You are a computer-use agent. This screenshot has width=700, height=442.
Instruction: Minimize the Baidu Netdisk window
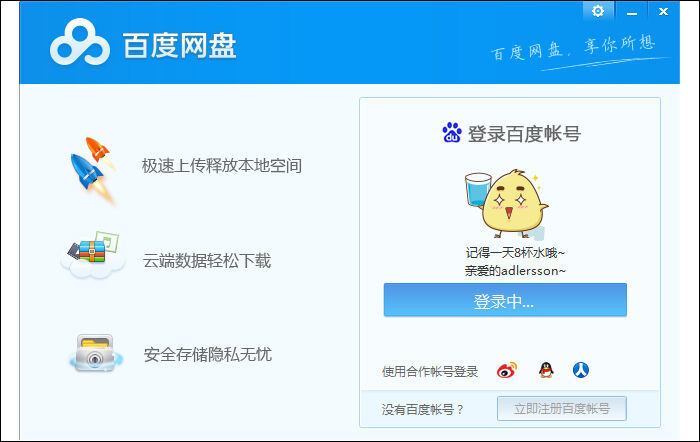click(x=632, y=12)
